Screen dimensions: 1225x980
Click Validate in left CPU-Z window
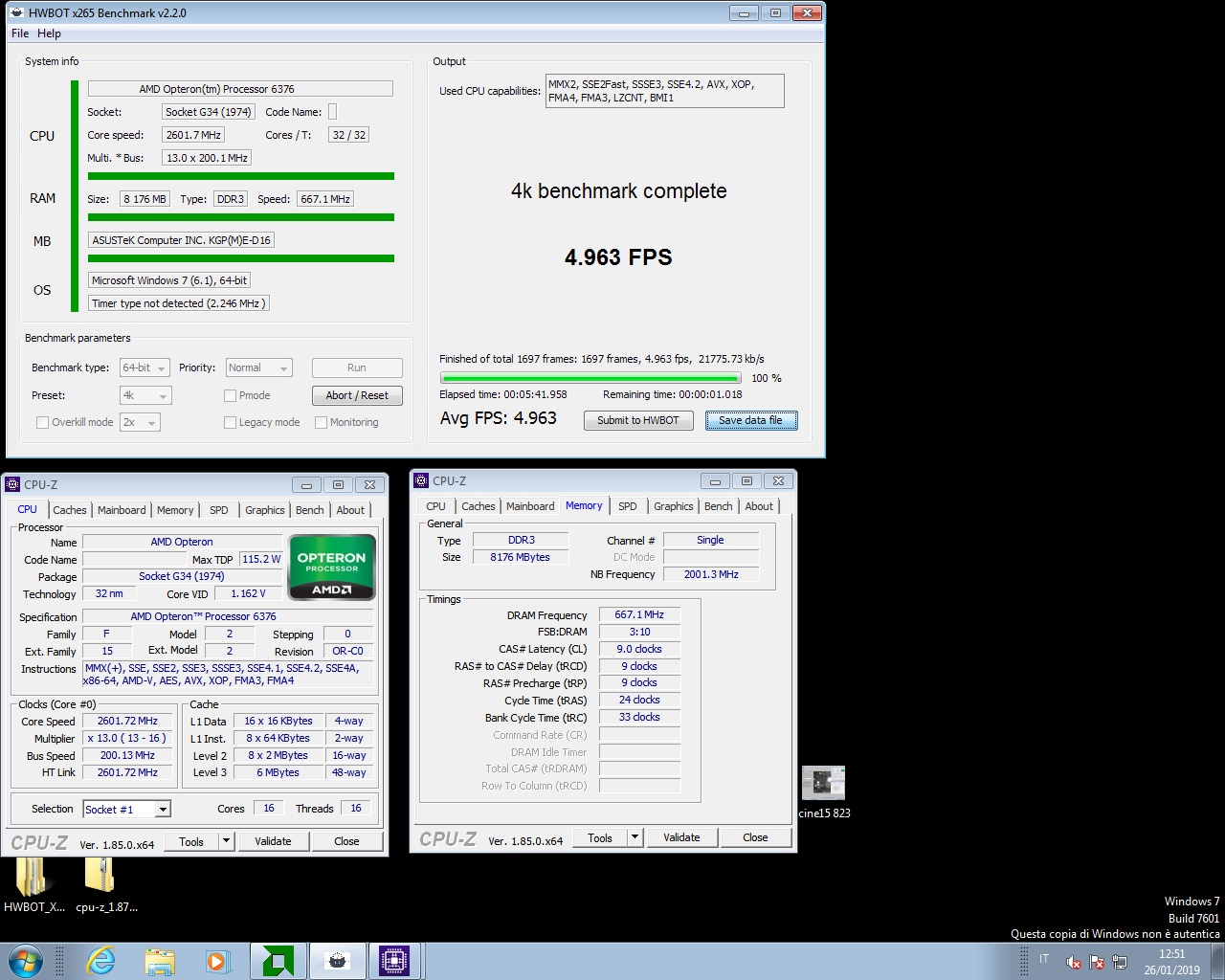[273, 842]
